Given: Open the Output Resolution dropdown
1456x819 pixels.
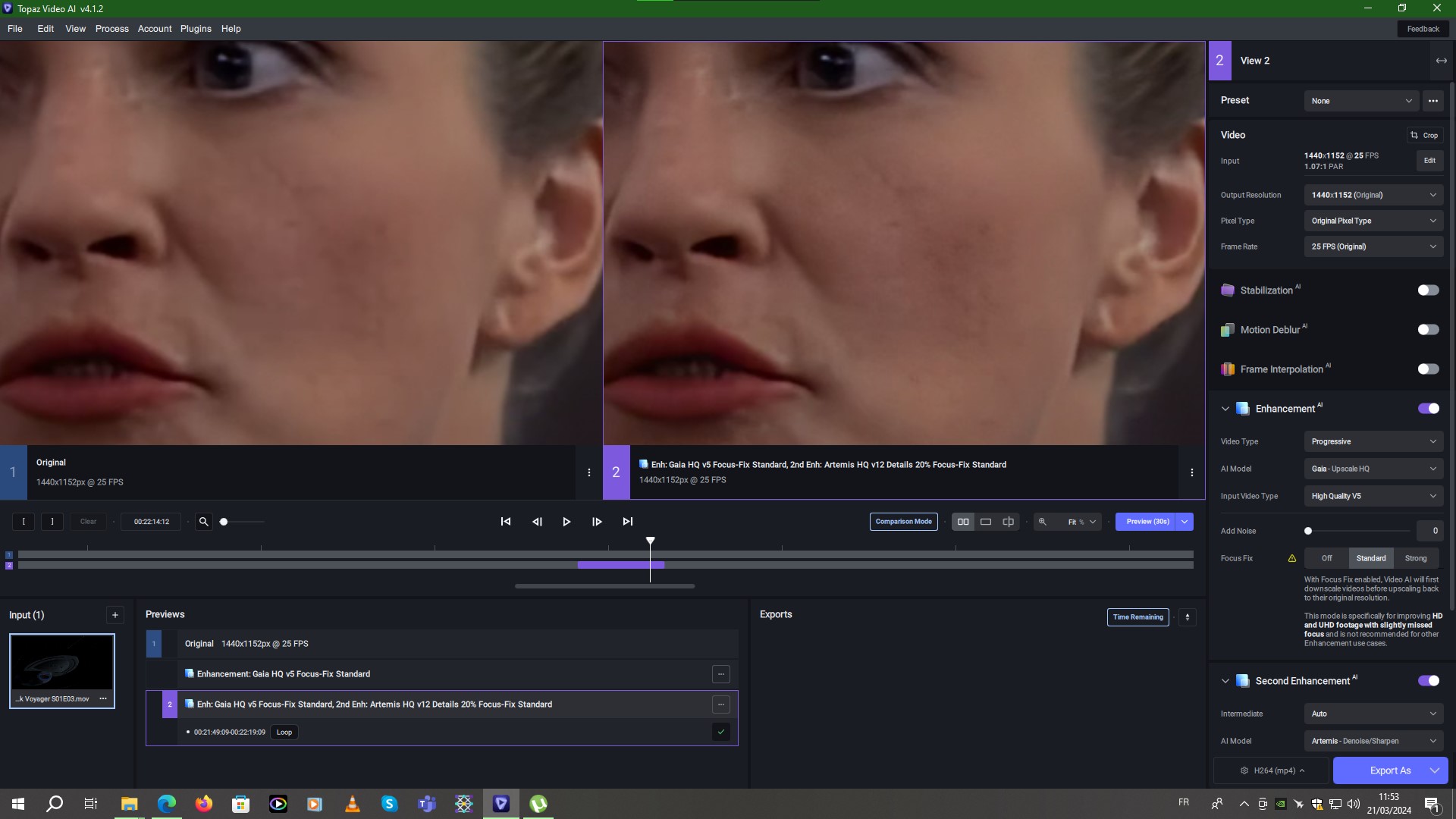Looking at the screenshot, I should click(x=1373, y=195).
